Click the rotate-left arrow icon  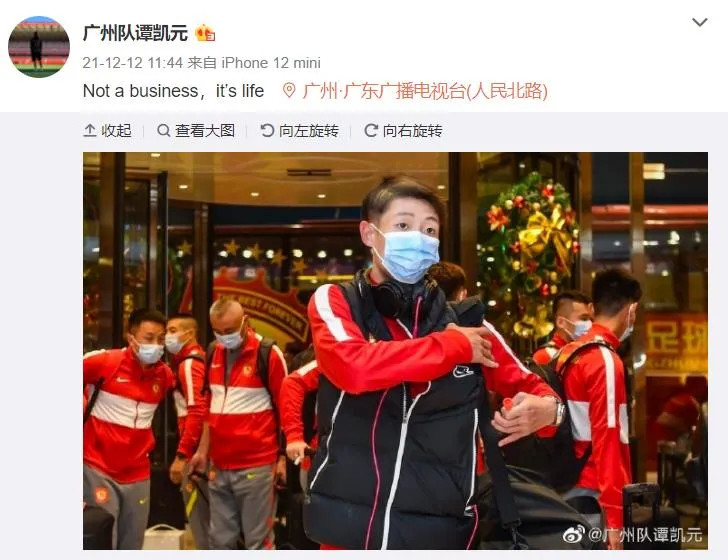click(267, 130)
